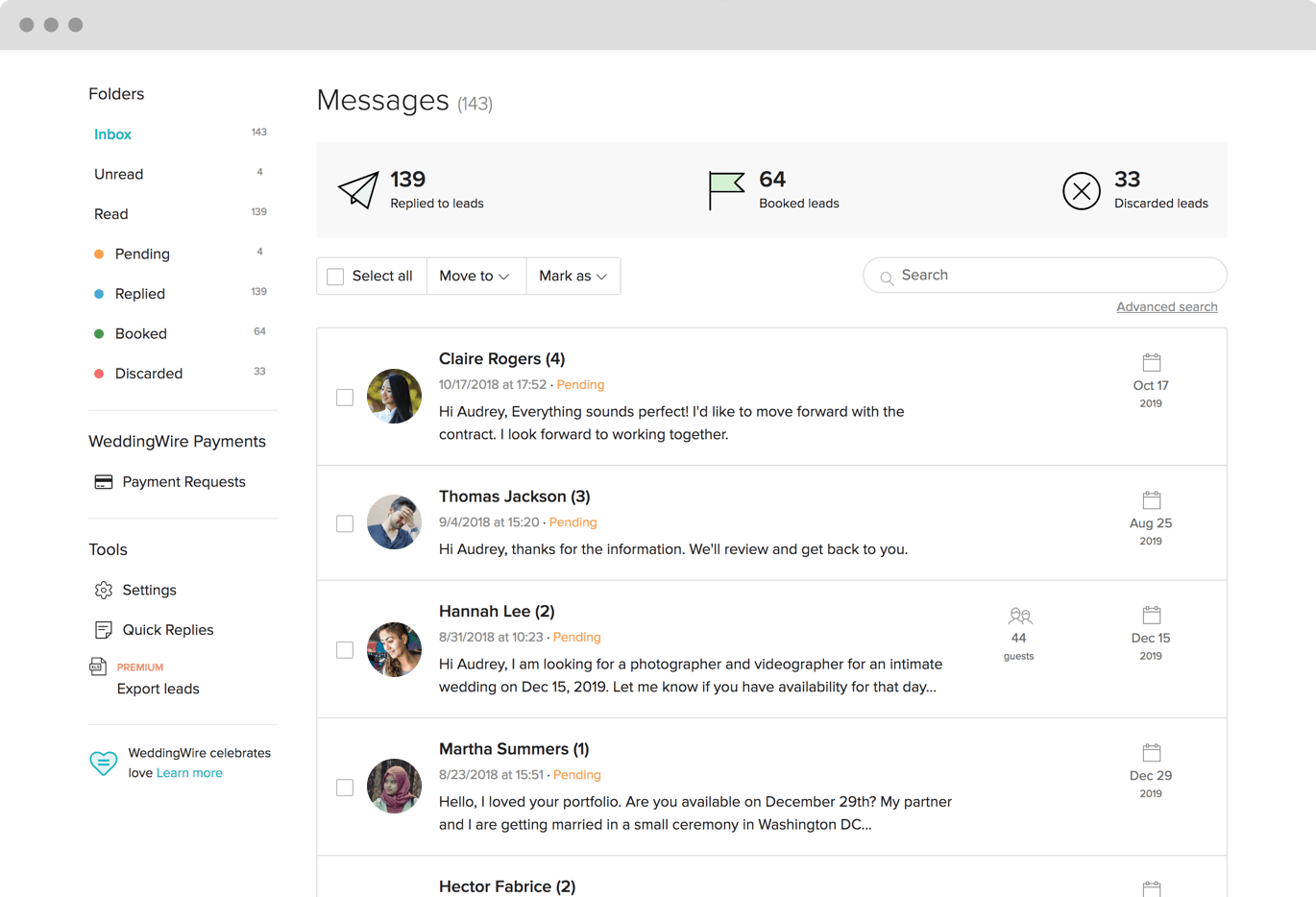Click Export leads premium tool
This screenshot has height=897, width=1316.
pos(158,689)
